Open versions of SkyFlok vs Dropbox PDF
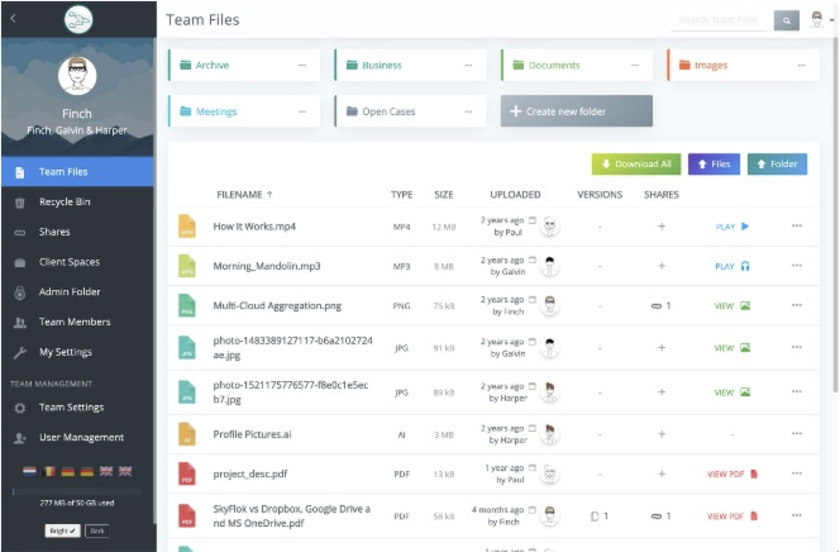The height and width of the screenshot is (552, 840). 599,516
